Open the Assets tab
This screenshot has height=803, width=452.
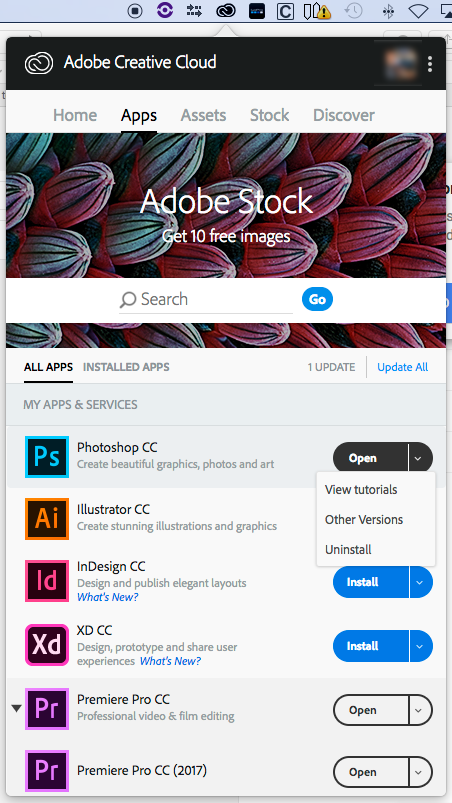[203, 115]
